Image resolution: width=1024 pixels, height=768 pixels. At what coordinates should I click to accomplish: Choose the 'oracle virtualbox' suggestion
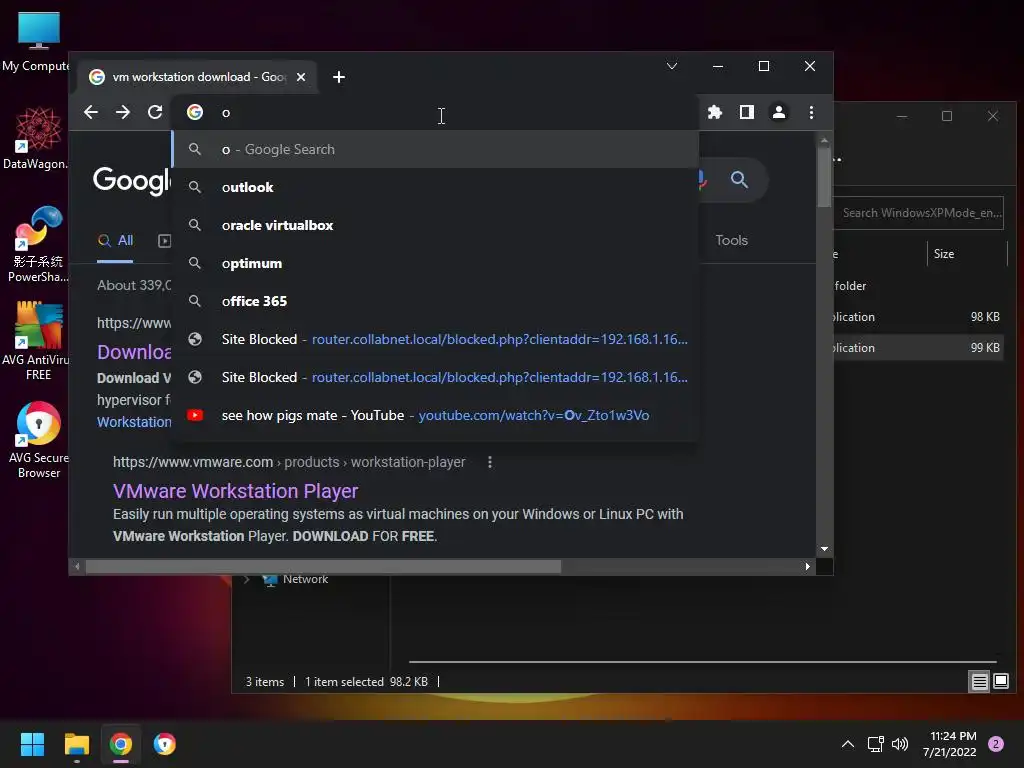pos(436,225)
